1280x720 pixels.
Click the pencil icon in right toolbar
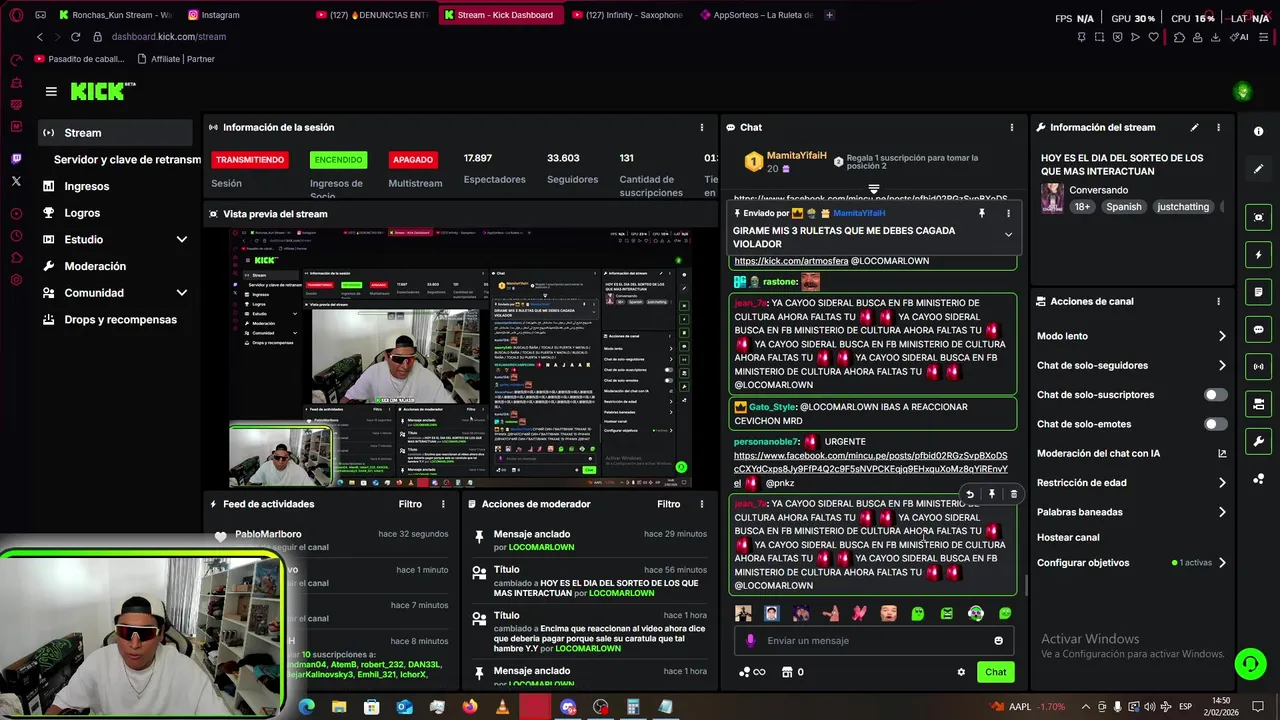click(1258, 169)
